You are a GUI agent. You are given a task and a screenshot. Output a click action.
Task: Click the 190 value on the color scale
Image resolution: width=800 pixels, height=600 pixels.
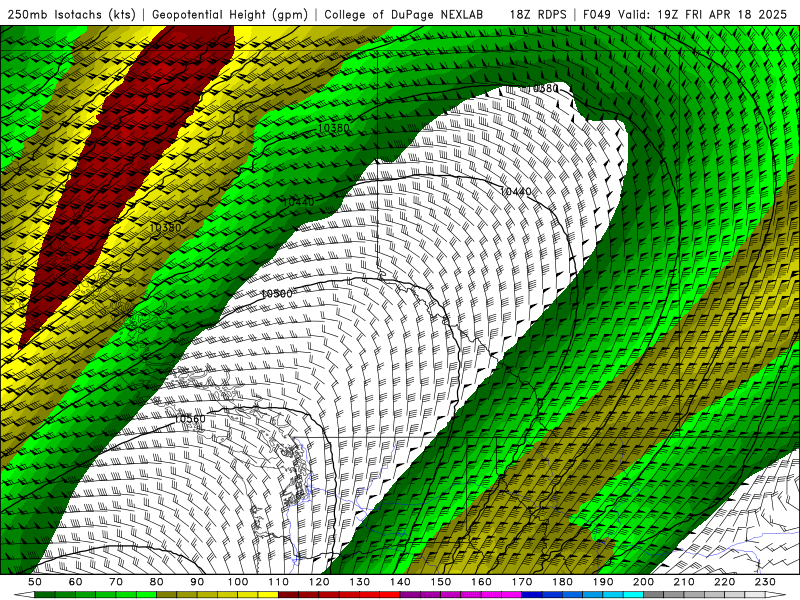tap(603, 582)
